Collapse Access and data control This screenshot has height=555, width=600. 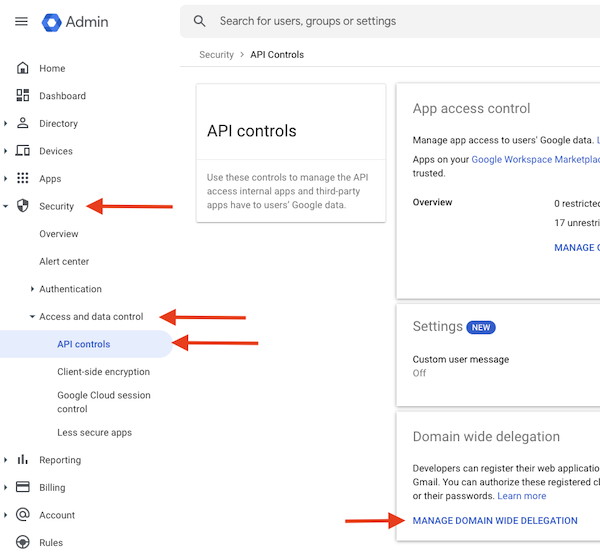(x=32, y=317)
